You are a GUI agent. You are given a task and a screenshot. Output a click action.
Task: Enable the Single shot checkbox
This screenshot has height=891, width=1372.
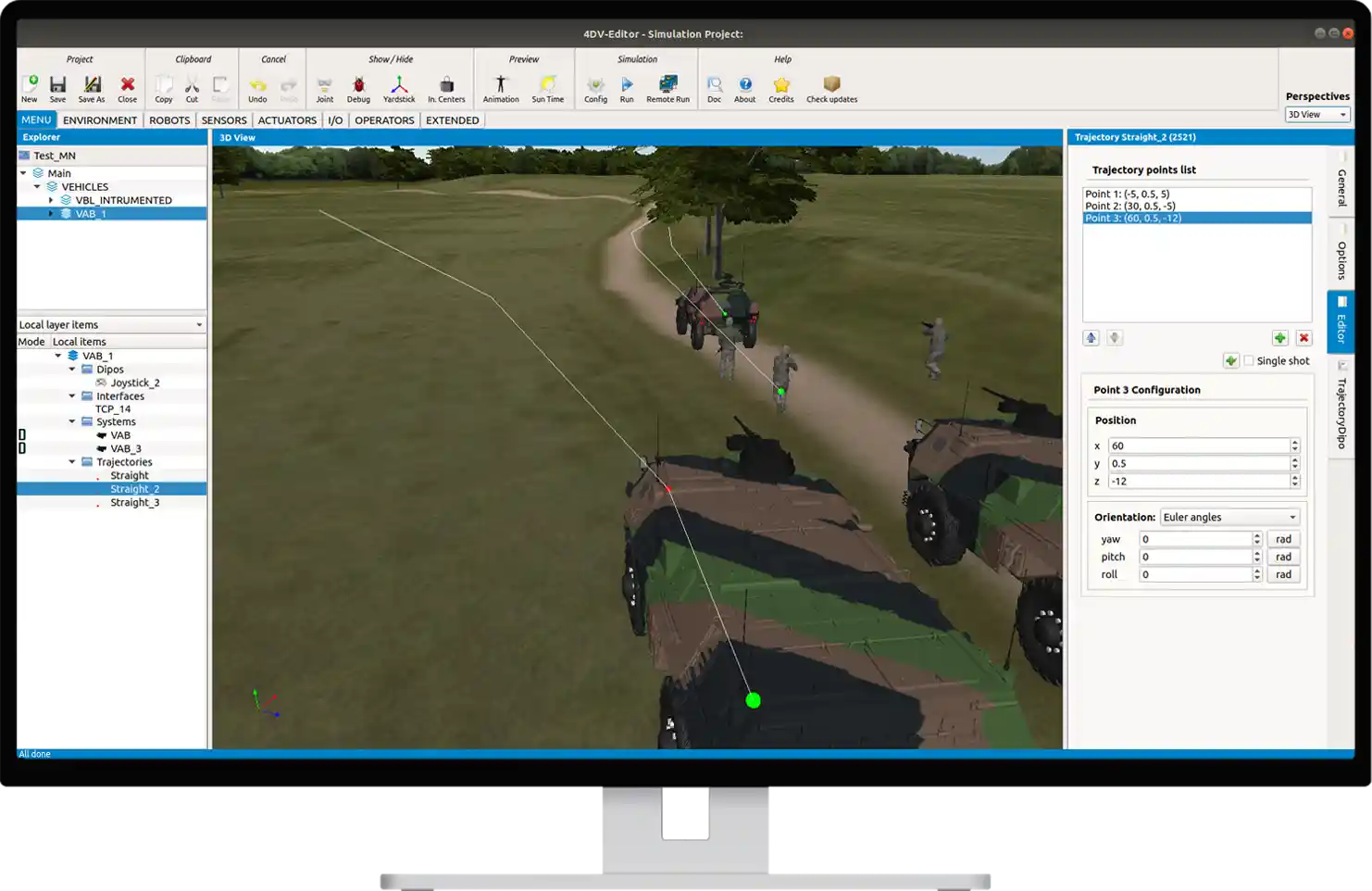1249,361
